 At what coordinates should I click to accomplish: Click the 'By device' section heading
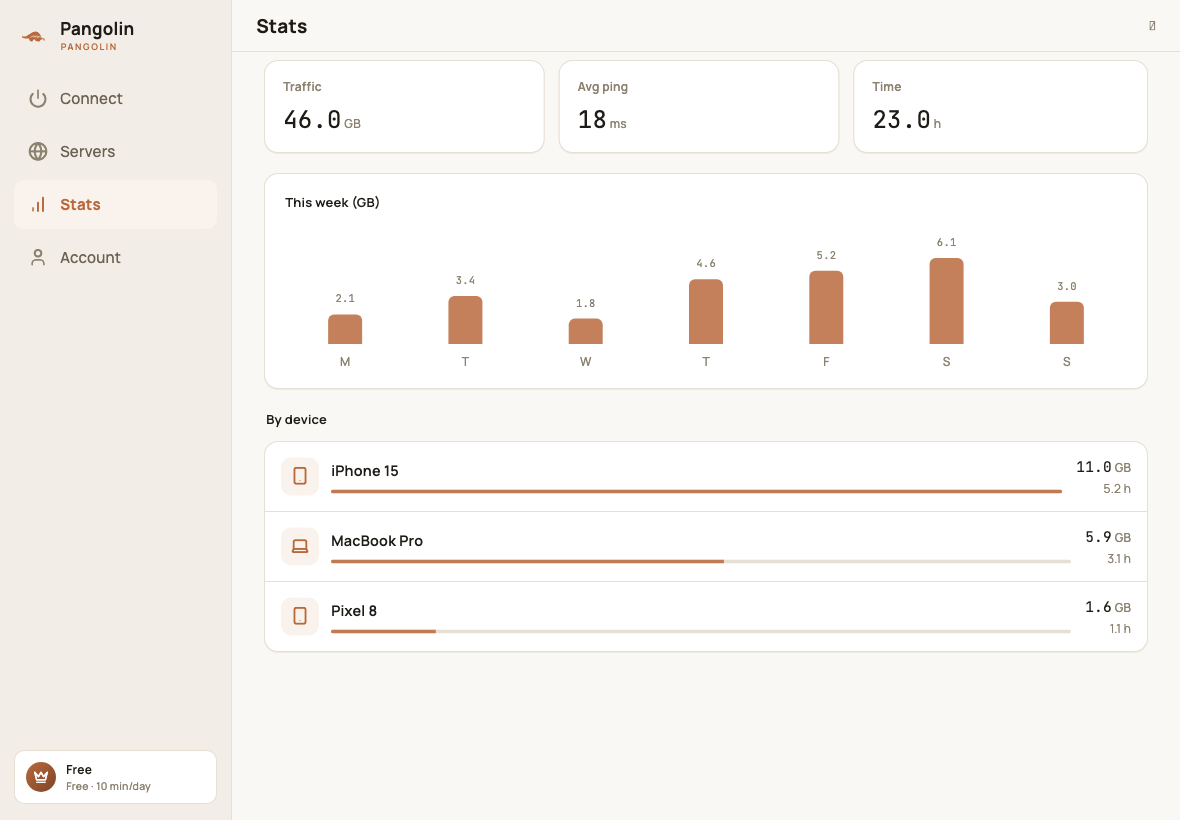click(296, 420)
